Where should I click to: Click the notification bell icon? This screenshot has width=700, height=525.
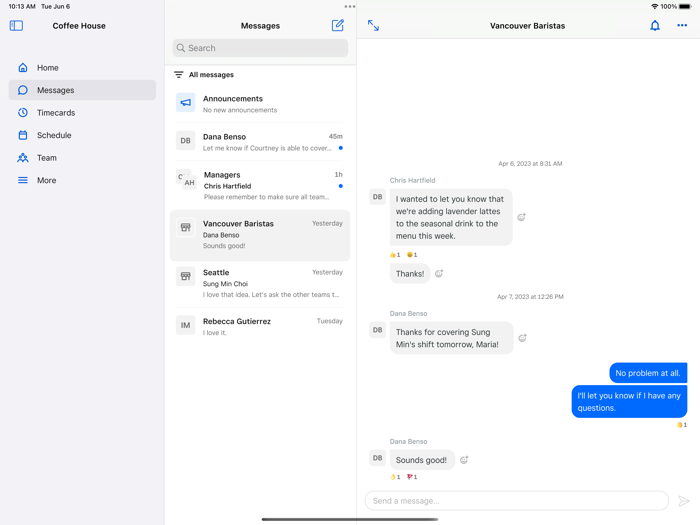pos(654,25)
